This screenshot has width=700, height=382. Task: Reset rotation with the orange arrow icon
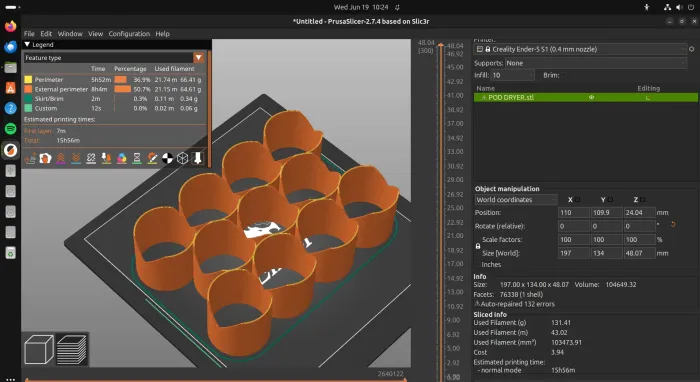673,224
